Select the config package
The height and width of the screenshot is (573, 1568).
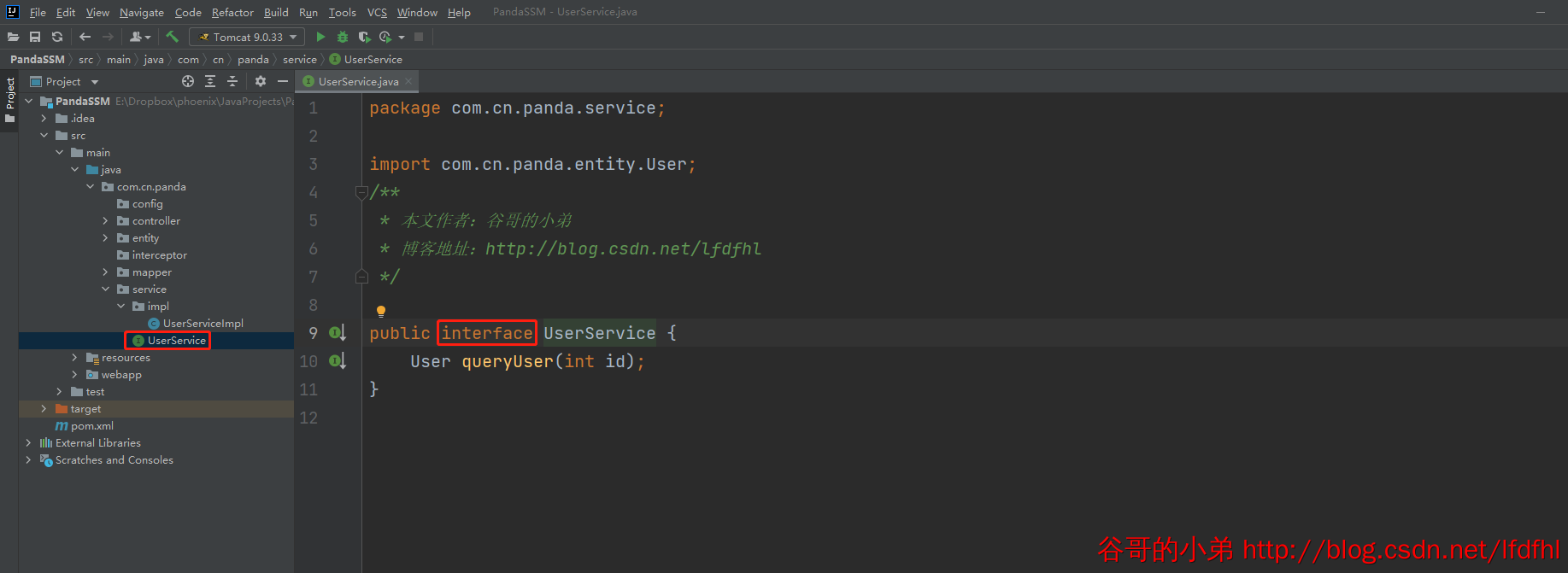tap(139, 203)
